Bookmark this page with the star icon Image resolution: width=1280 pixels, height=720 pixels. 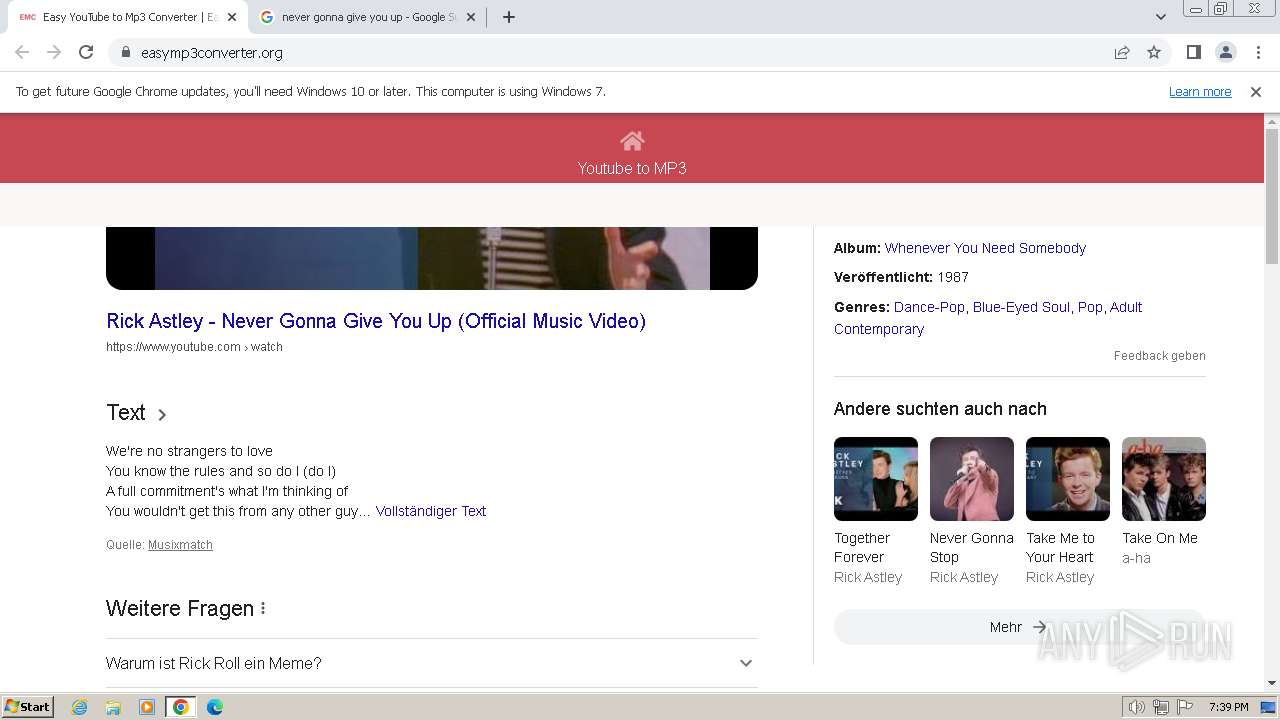click(x=1154, y=52)
